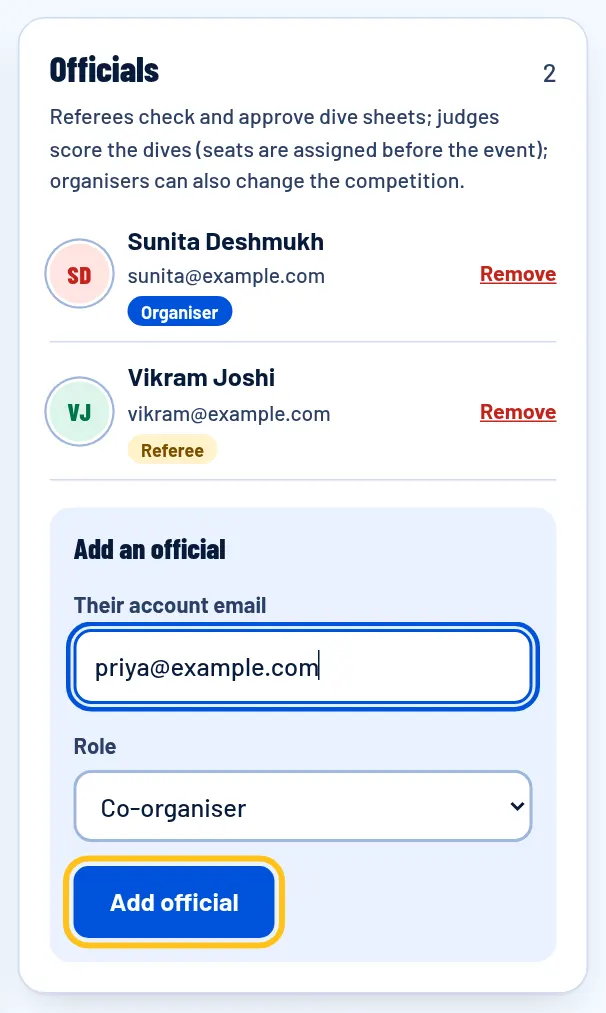Click the Role dropdown chevron arrow
The width and height of the screenshot is (606, 1013).
(x=516, y=806)
